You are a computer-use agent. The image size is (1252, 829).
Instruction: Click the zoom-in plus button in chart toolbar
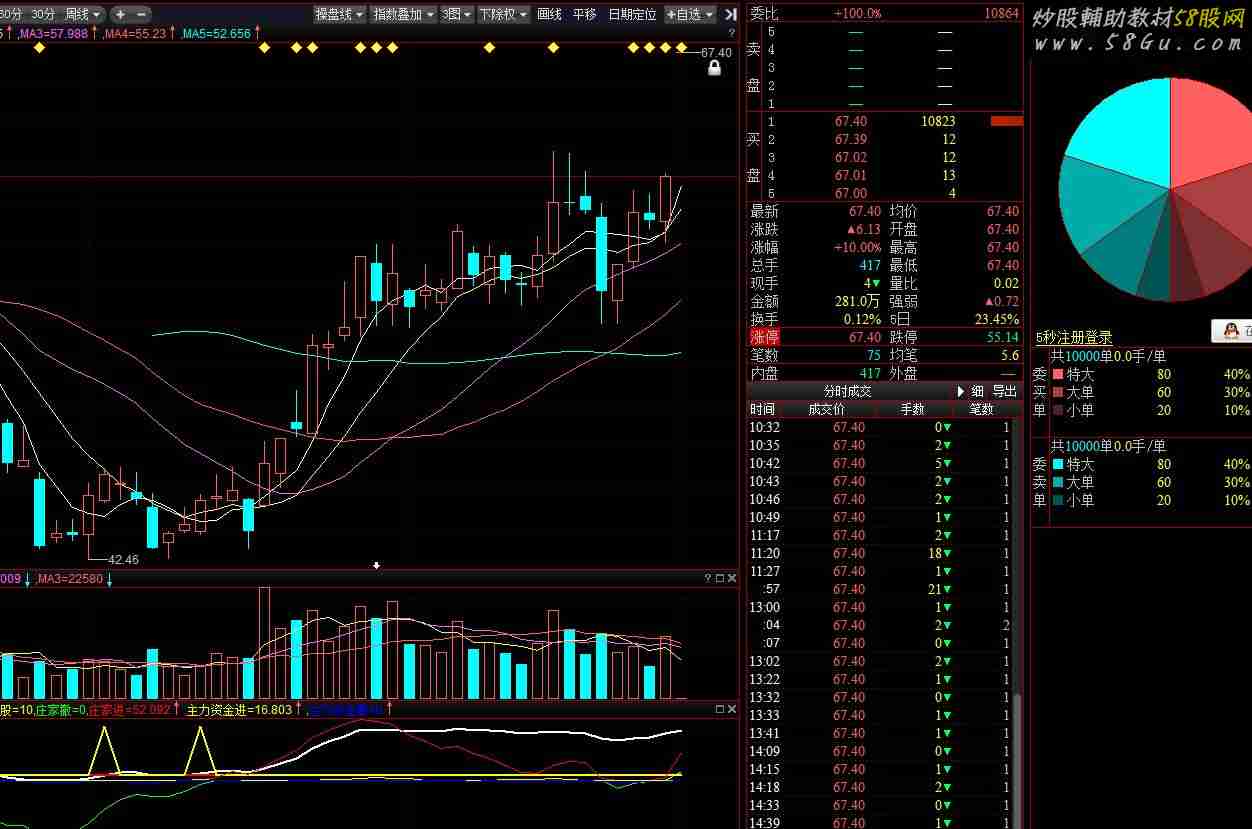pos(120,14)
